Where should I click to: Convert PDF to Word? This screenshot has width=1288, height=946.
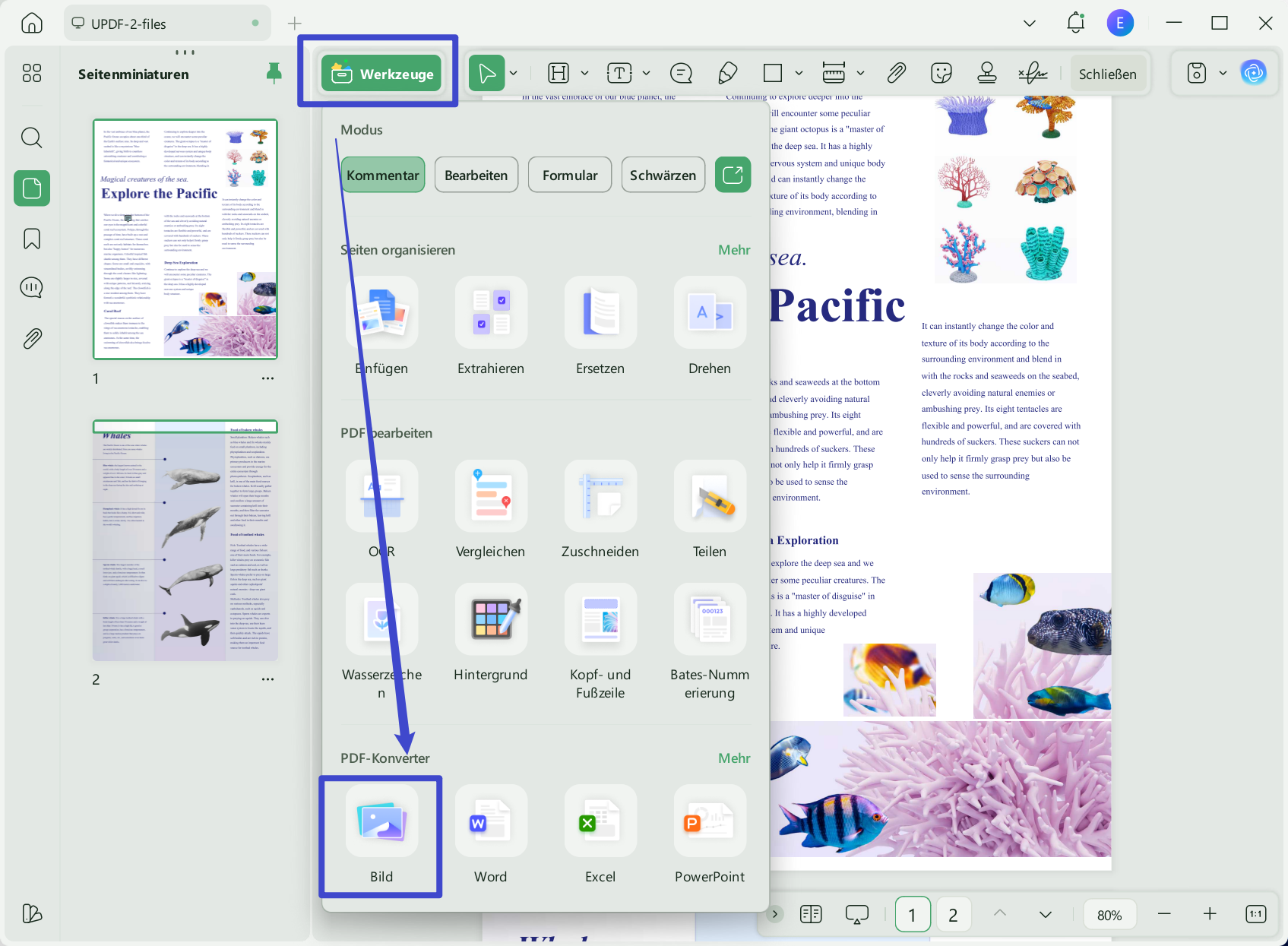(491, 836)
